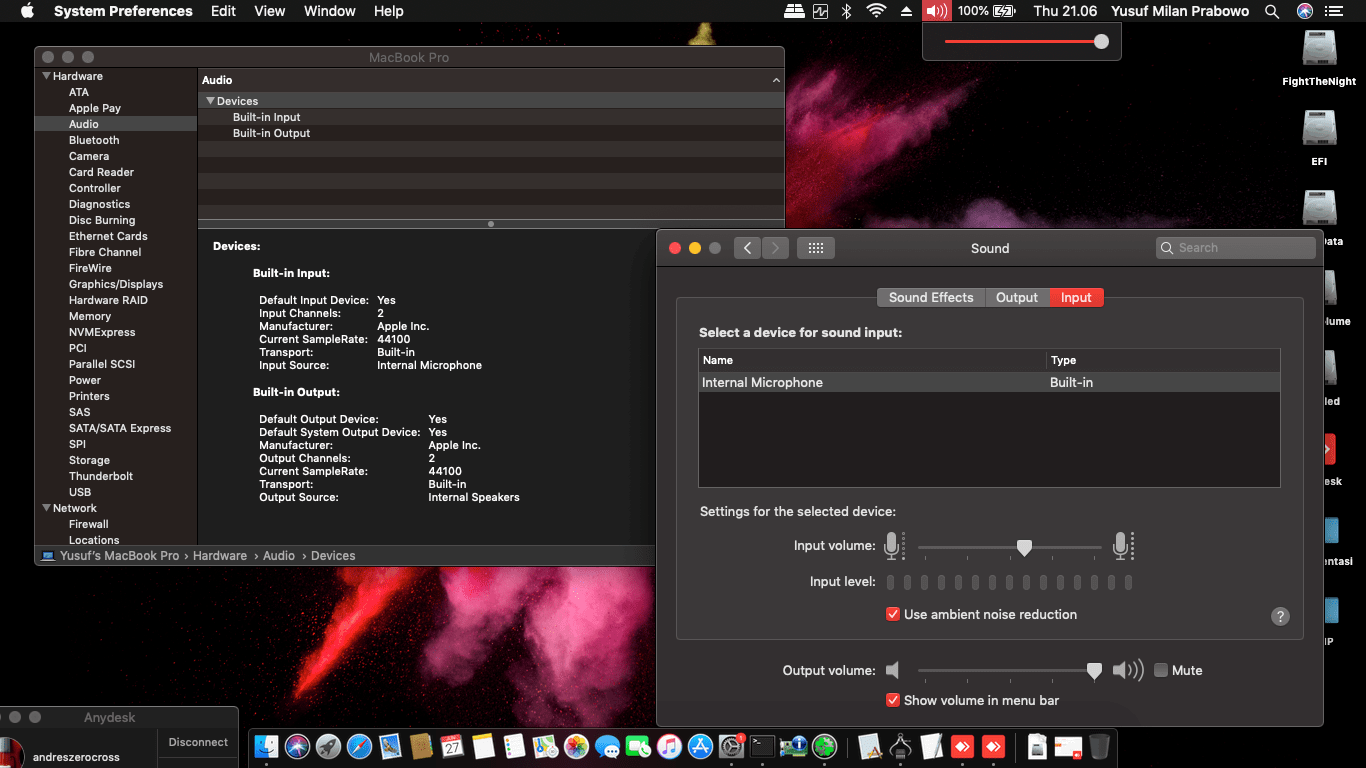The width and height of the screenshot is (1366, 768).
Task: Open the Edit menu
Action: pos(223,11)
